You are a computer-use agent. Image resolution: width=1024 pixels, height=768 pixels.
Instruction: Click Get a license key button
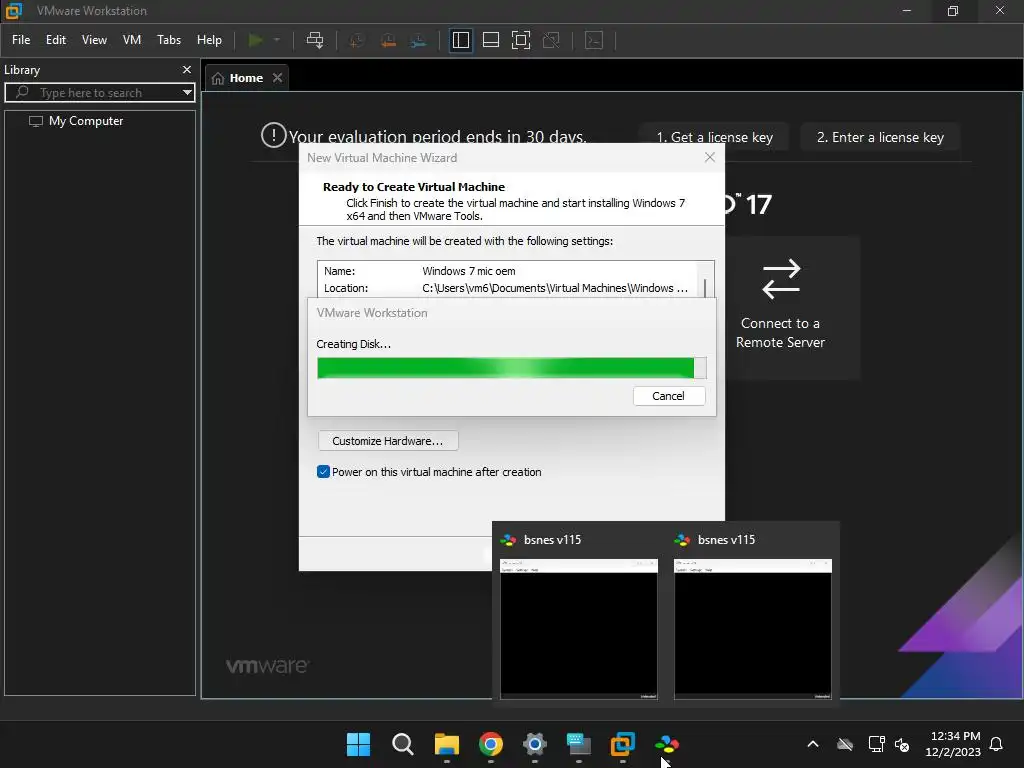(714, 137)
